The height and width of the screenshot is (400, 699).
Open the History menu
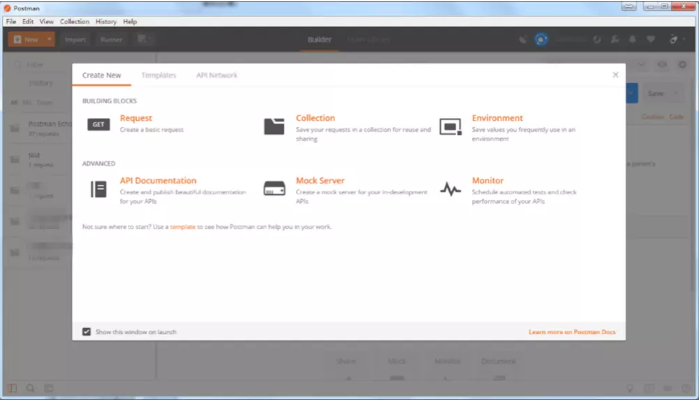(x=106, y=21)
